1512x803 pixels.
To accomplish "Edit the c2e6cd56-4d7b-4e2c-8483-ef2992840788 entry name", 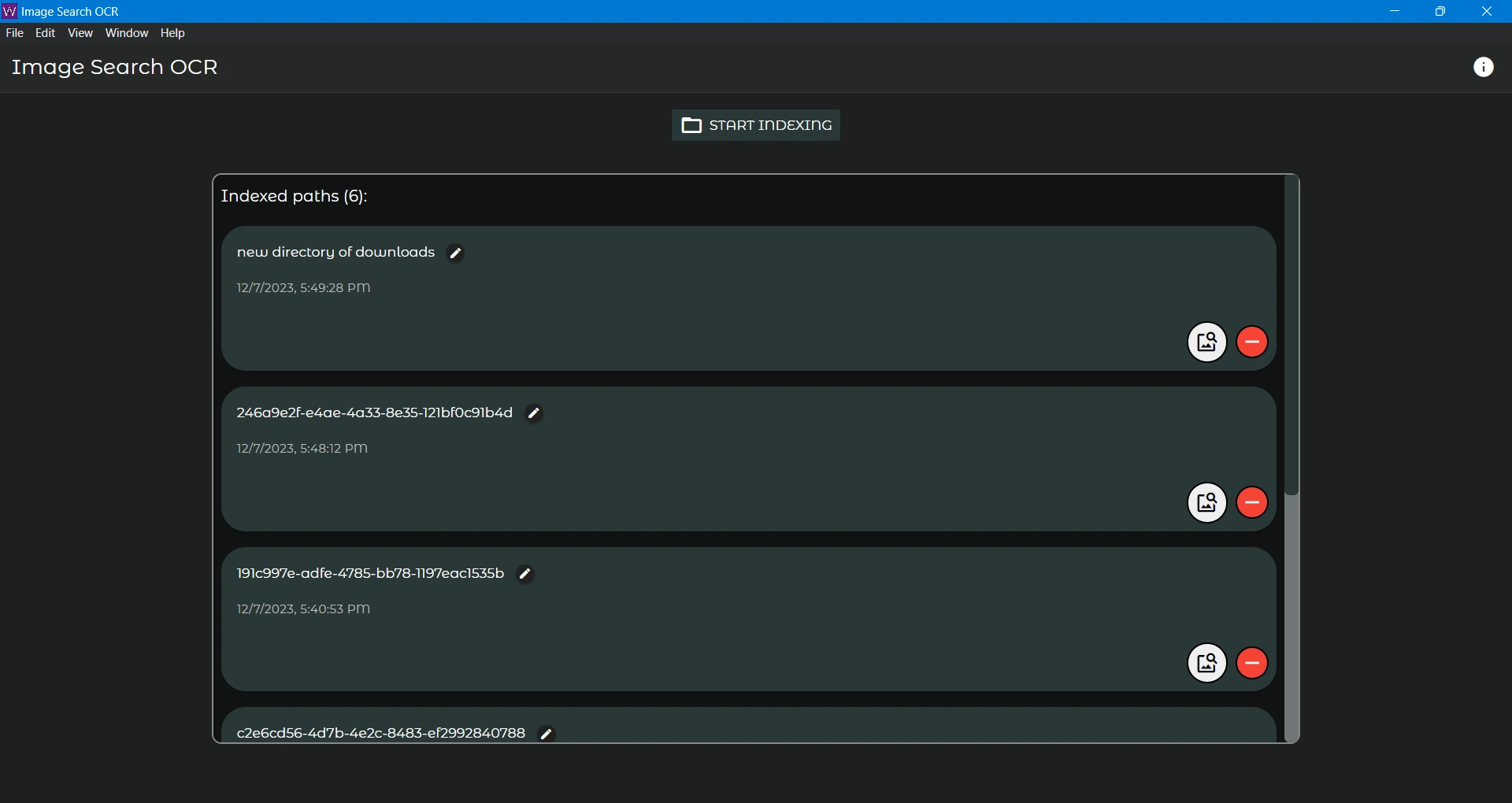I will [x=547, y=735].
